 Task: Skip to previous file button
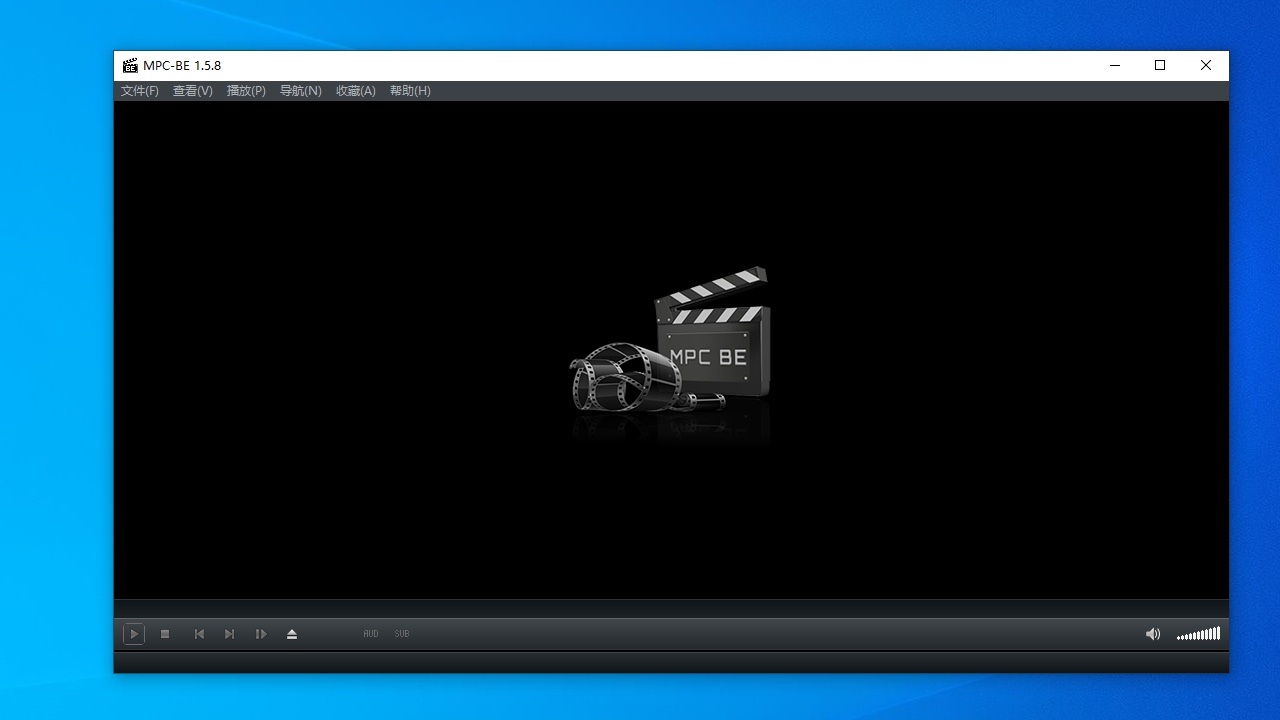[x=199, y=634]
